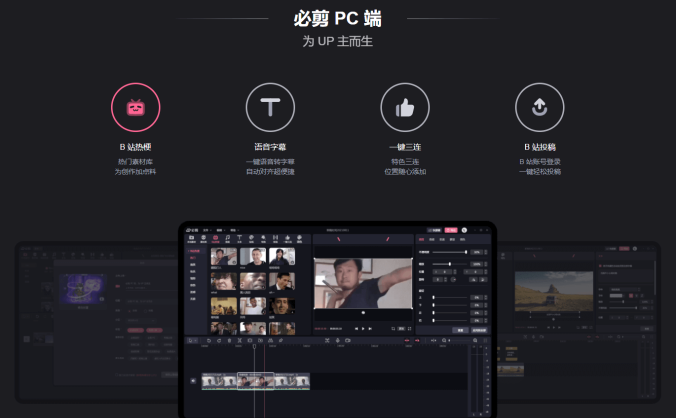Select the highlighted pink B站热梗 toolbar icon

[216, 239]
